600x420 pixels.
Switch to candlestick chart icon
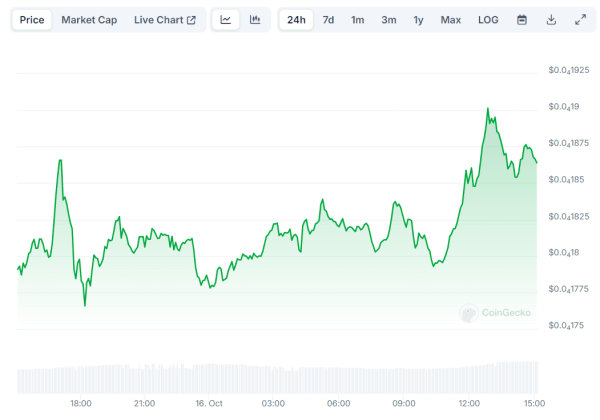[255, 20]
